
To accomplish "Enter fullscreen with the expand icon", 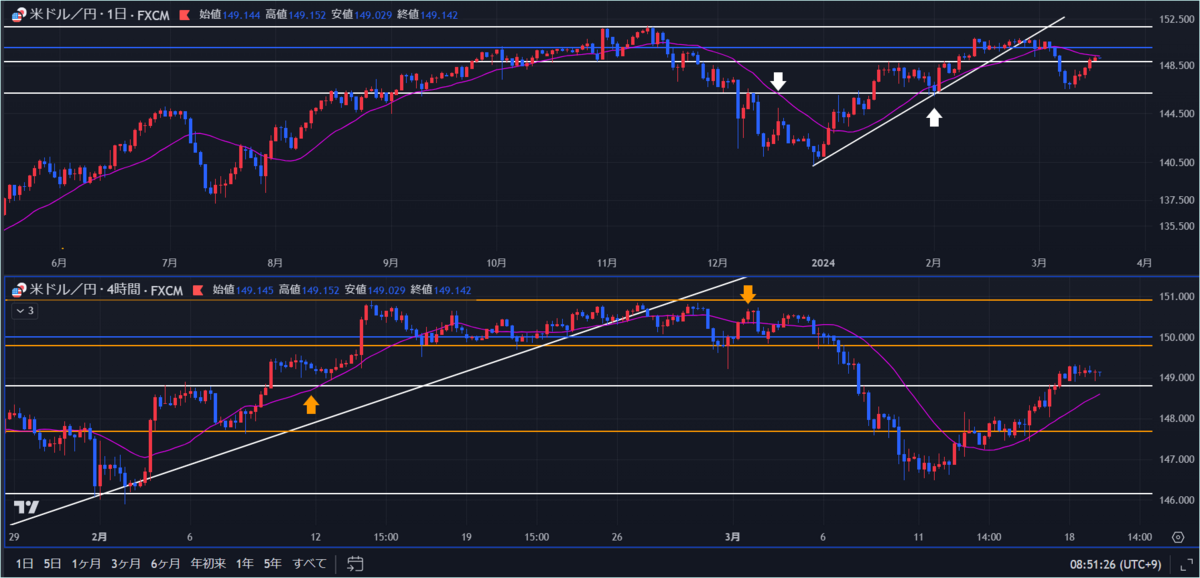I will click(x=1186, y=566).
